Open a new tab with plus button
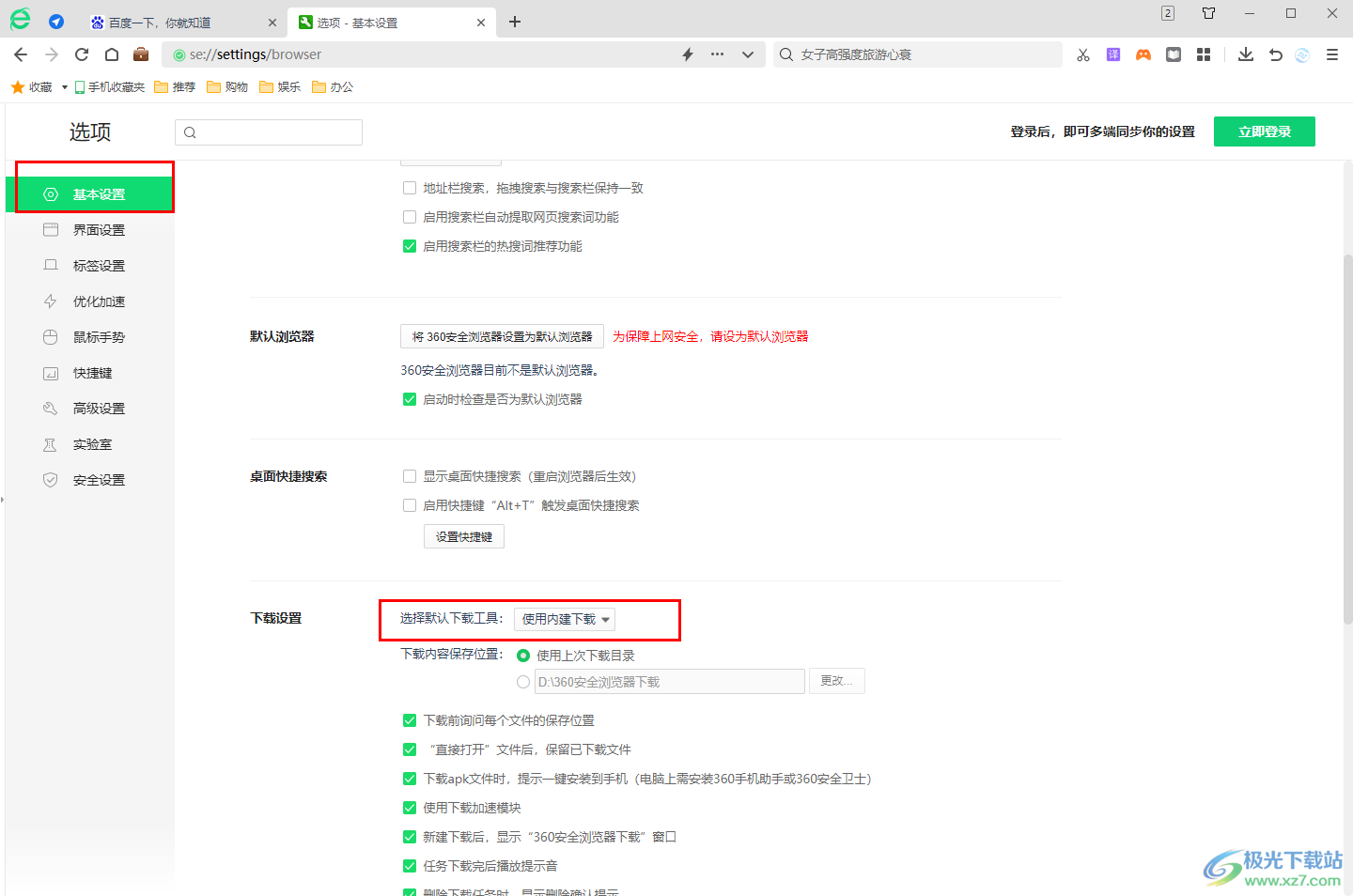 click(515, 22)
